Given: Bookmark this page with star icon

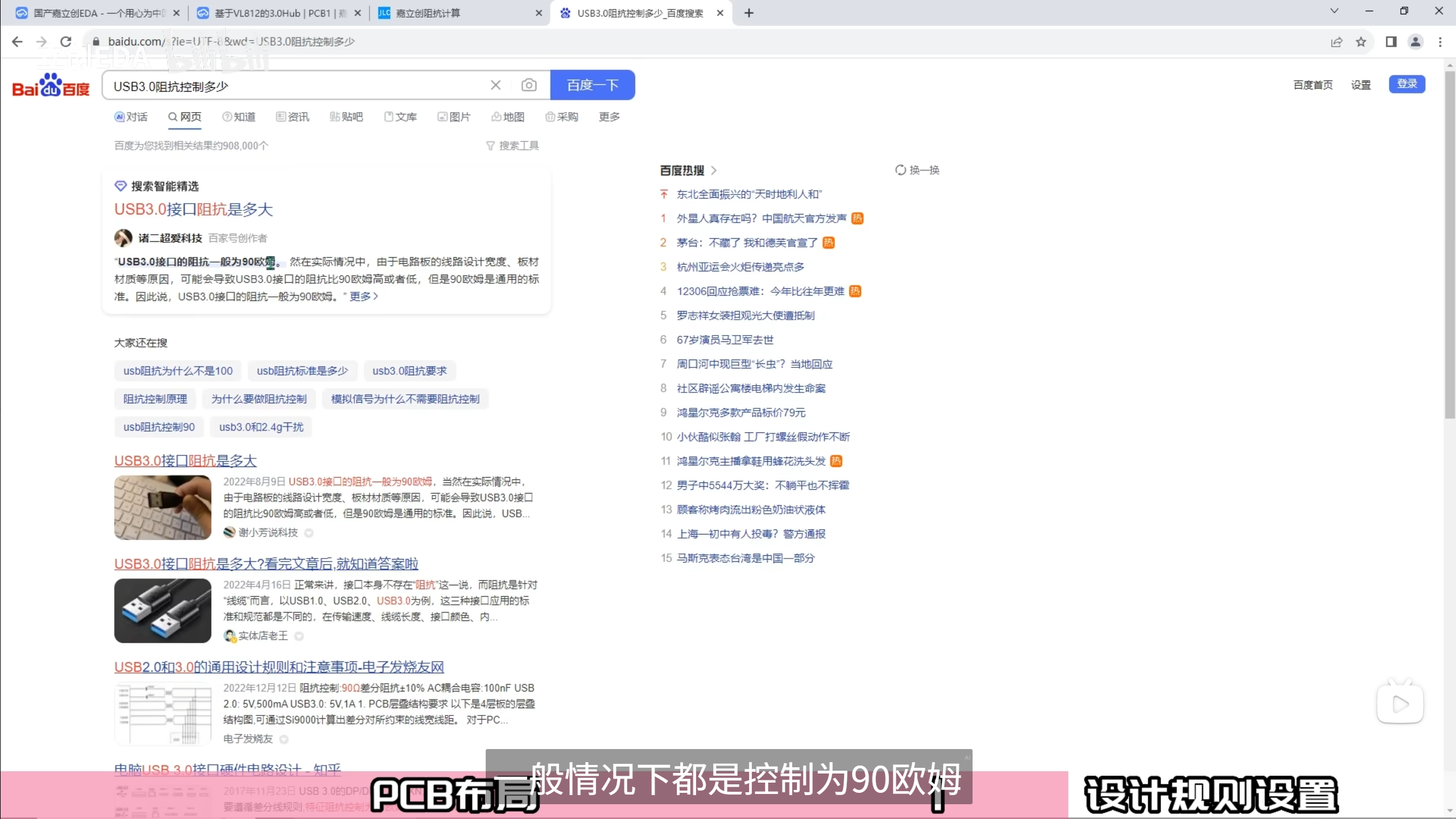Looking at the screenshot, I should [x=1360, y=42].
